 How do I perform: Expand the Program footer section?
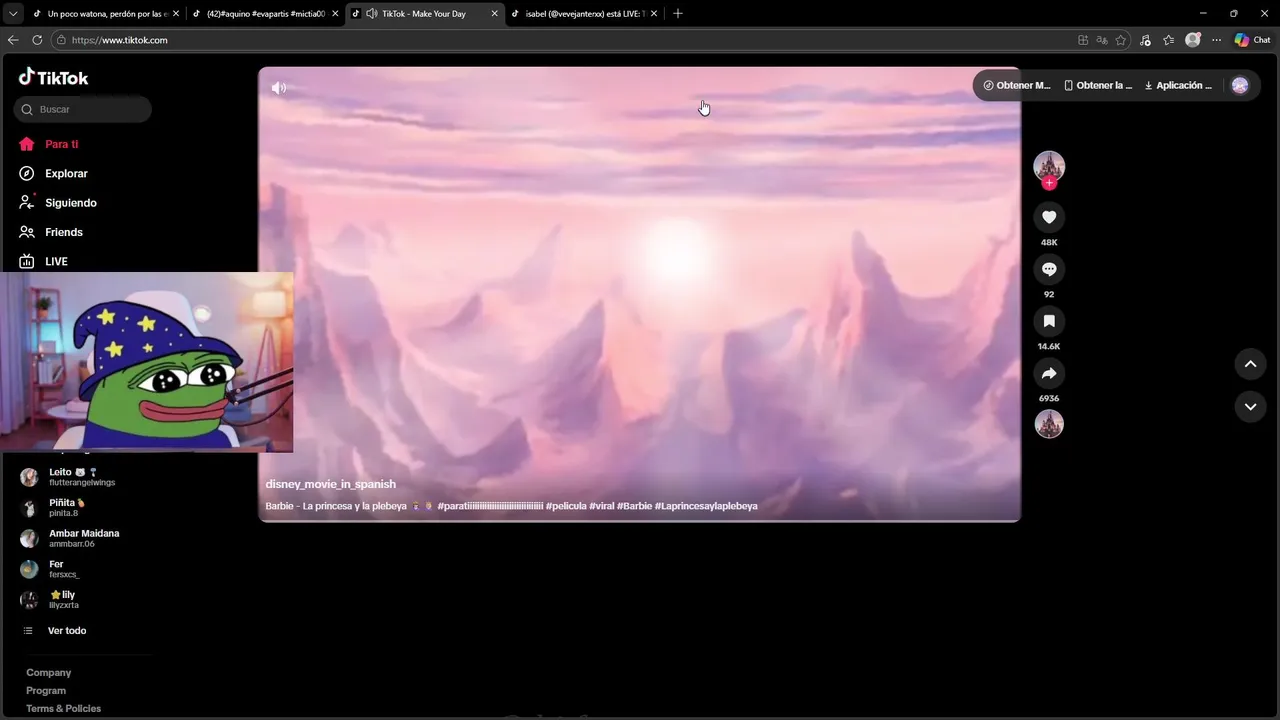[x=46, y=691]
